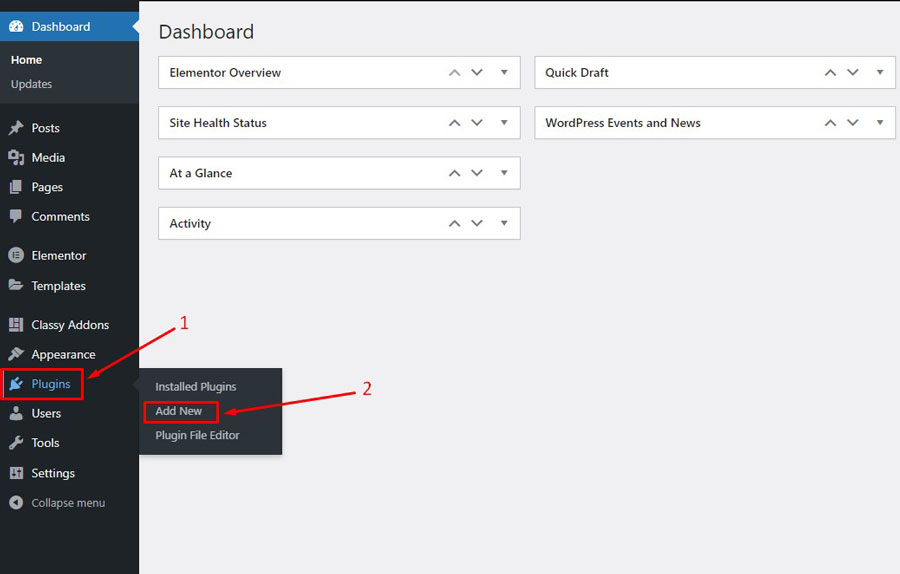Toggle WordPress Events and News panel
This screenshot has width=900, height=574.
tap(880, 122)
